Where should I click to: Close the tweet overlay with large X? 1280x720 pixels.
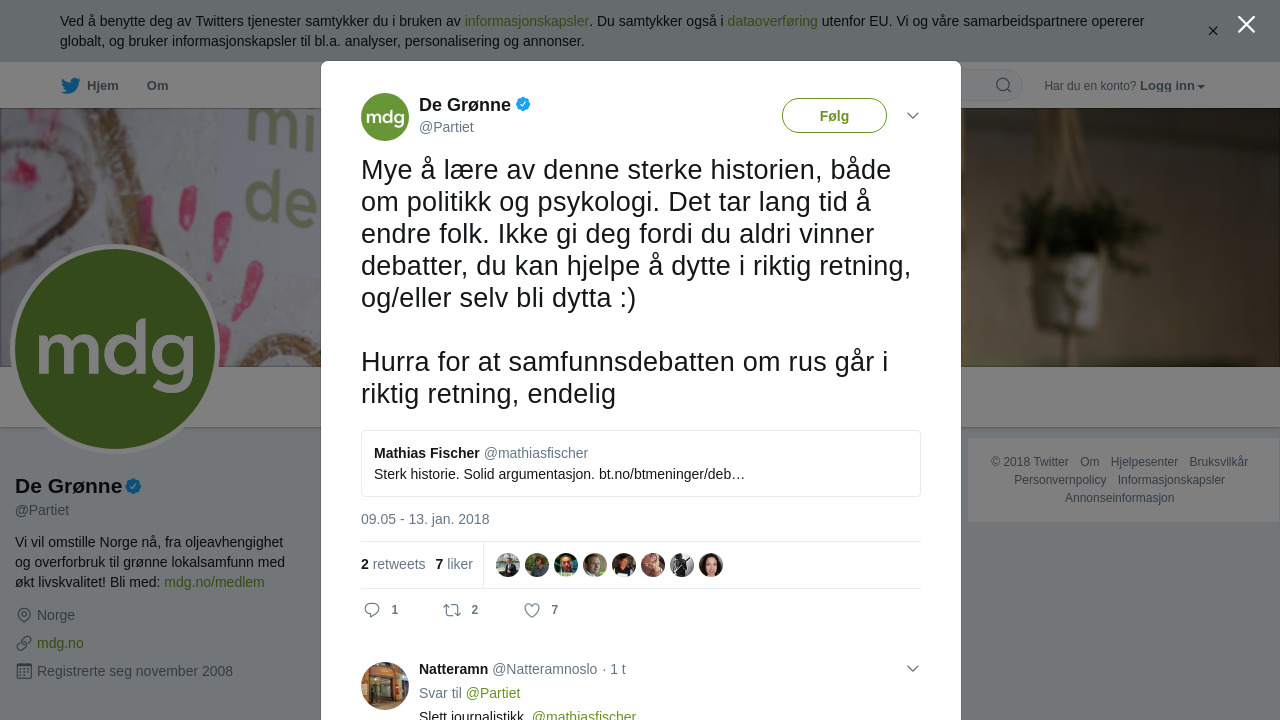point(1246,24)
